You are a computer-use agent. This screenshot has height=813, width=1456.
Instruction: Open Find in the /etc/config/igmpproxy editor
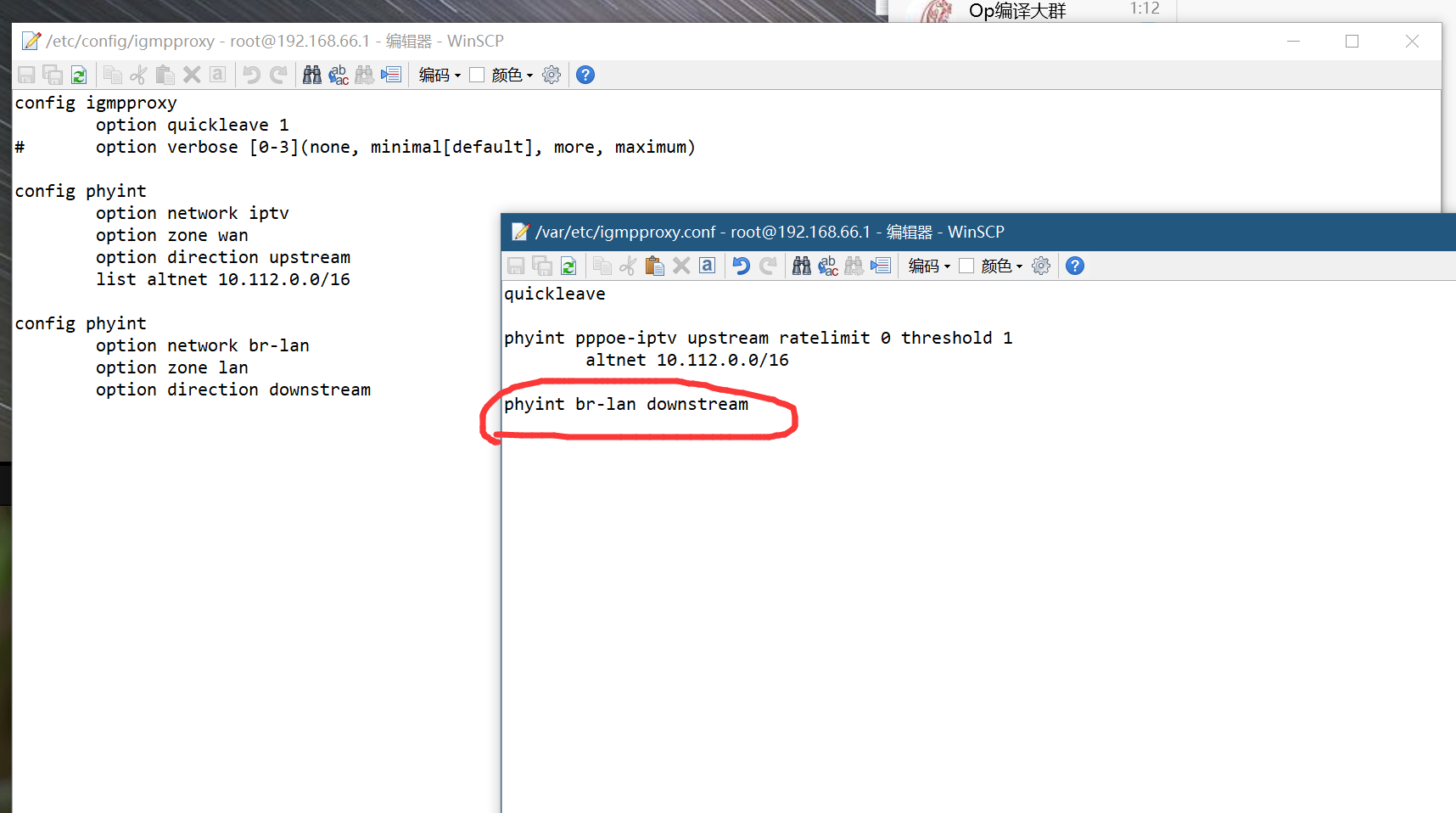click(x=311, y=75)
